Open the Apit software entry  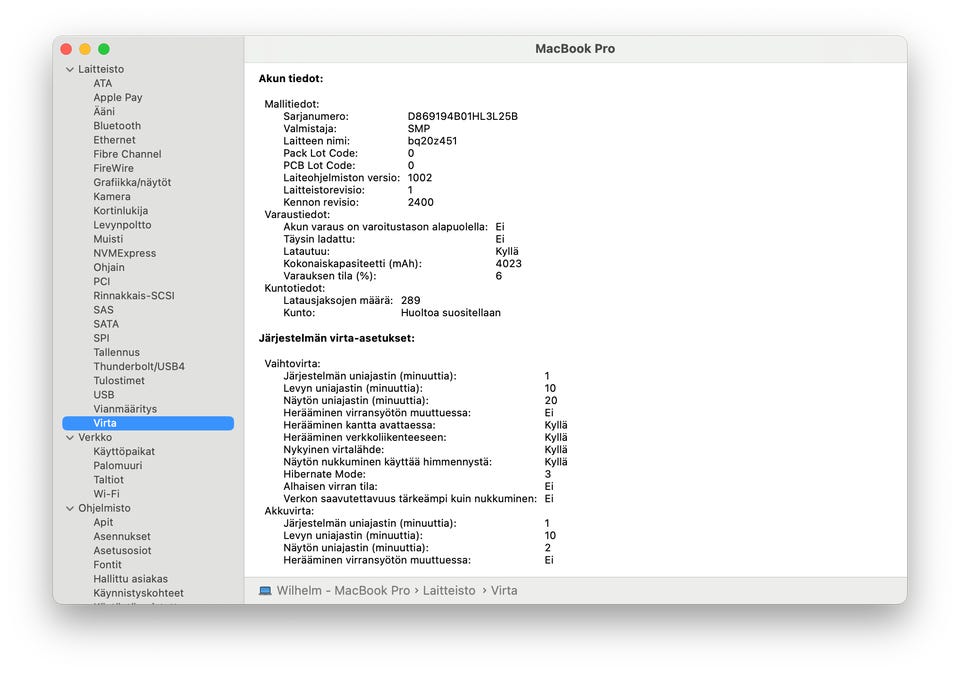click(103, 522)
